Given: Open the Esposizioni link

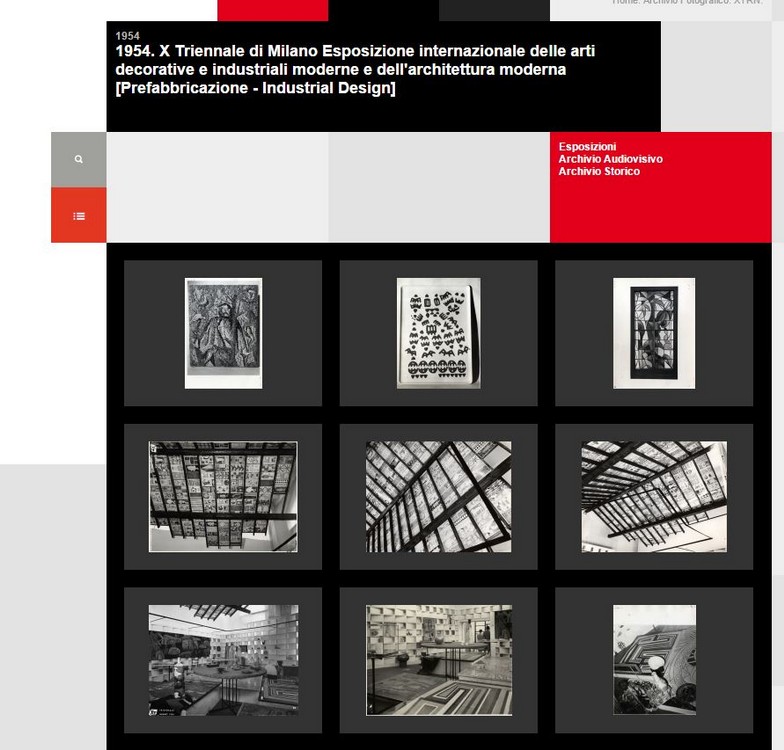Looking at the screenshot, I should 587,146.
